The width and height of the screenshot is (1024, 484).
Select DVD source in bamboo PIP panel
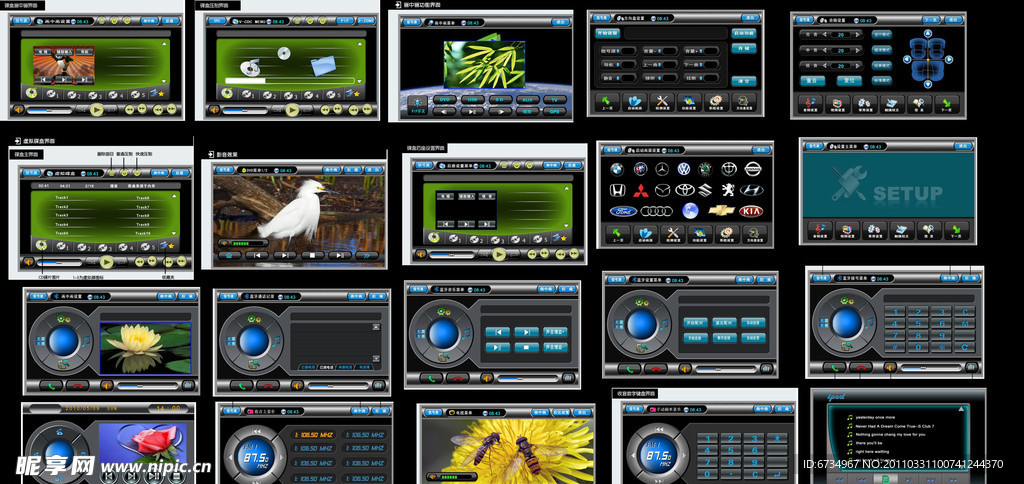point(444,99)
